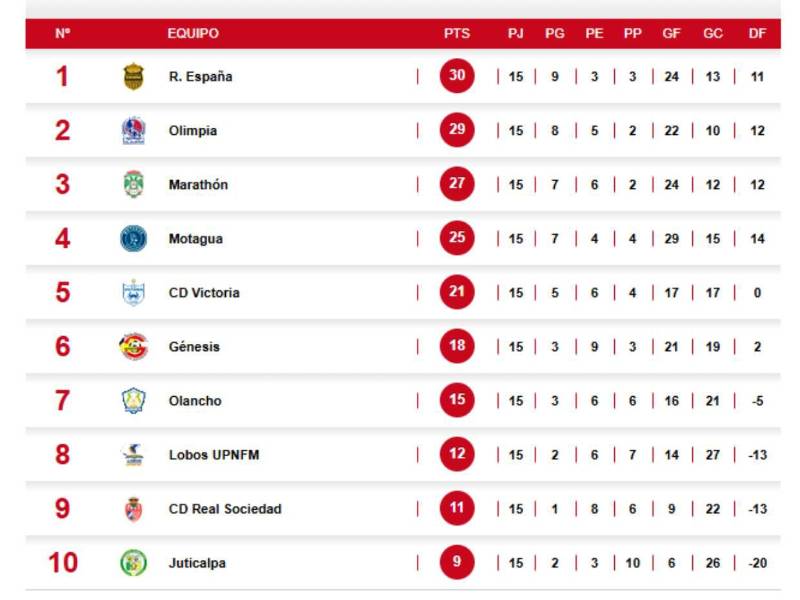800x600 pixels.
Task: Click the CD Real Sociedad crest
Action: tap(133, 509)
